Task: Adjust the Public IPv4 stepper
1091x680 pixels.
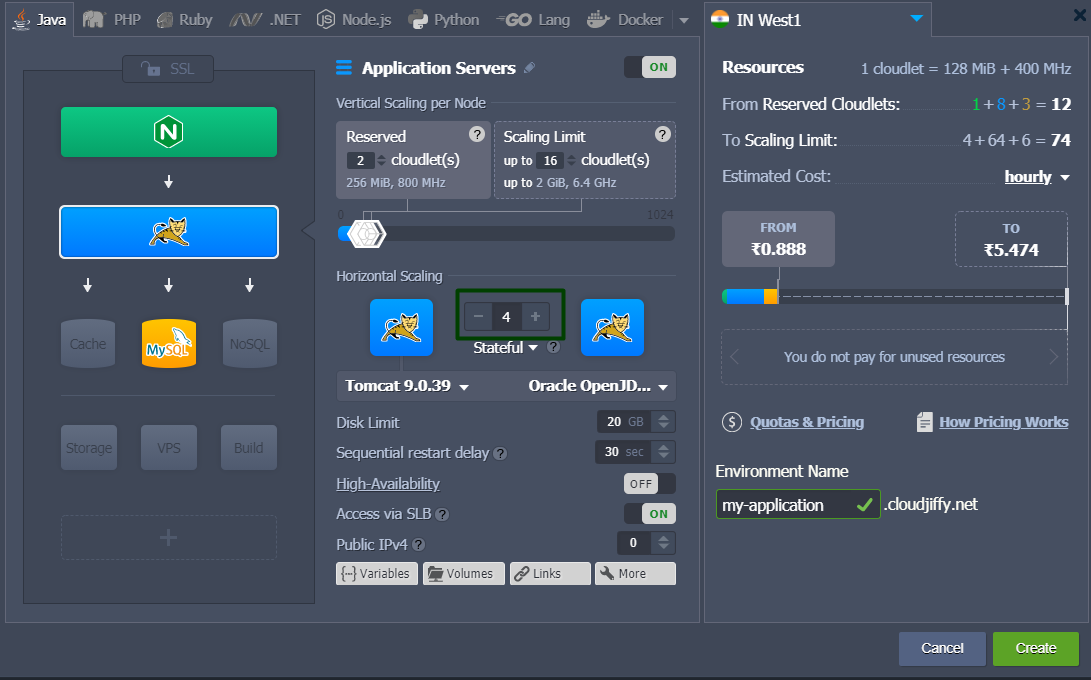Action: (664, 542)
